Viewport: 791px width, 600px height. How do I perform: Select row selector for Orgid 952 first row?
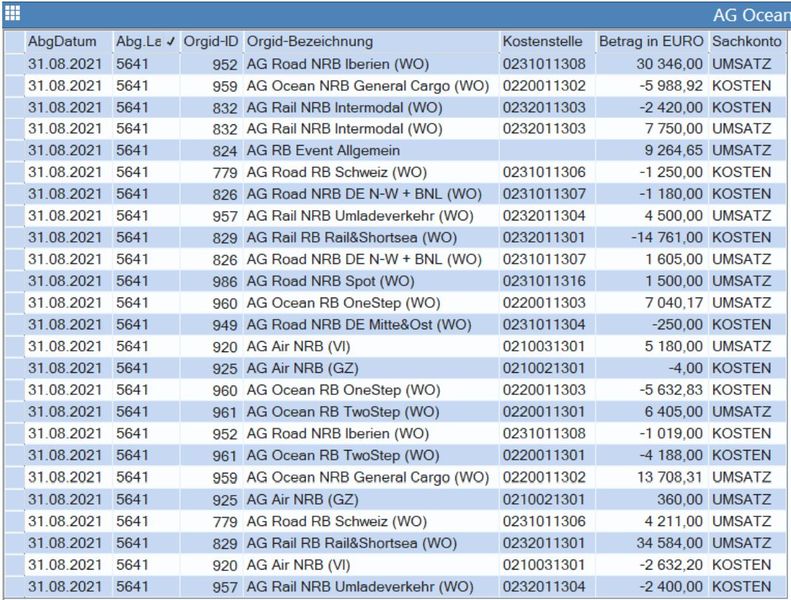click(14, 64)
